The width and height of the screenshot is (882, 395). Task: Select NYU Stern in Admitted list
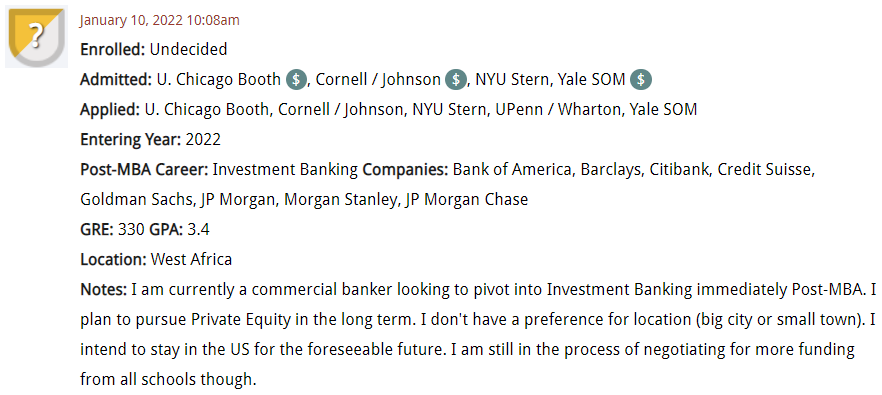(x=512, y=80)
